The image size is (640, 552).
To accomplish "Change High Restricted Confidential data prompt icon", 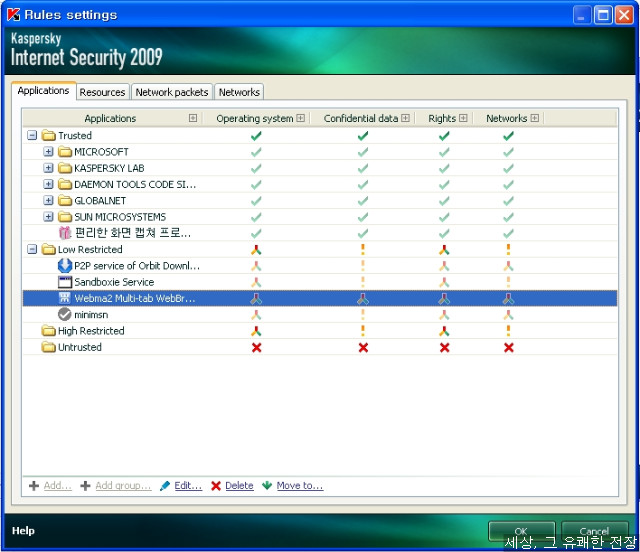I will [363, 330].
